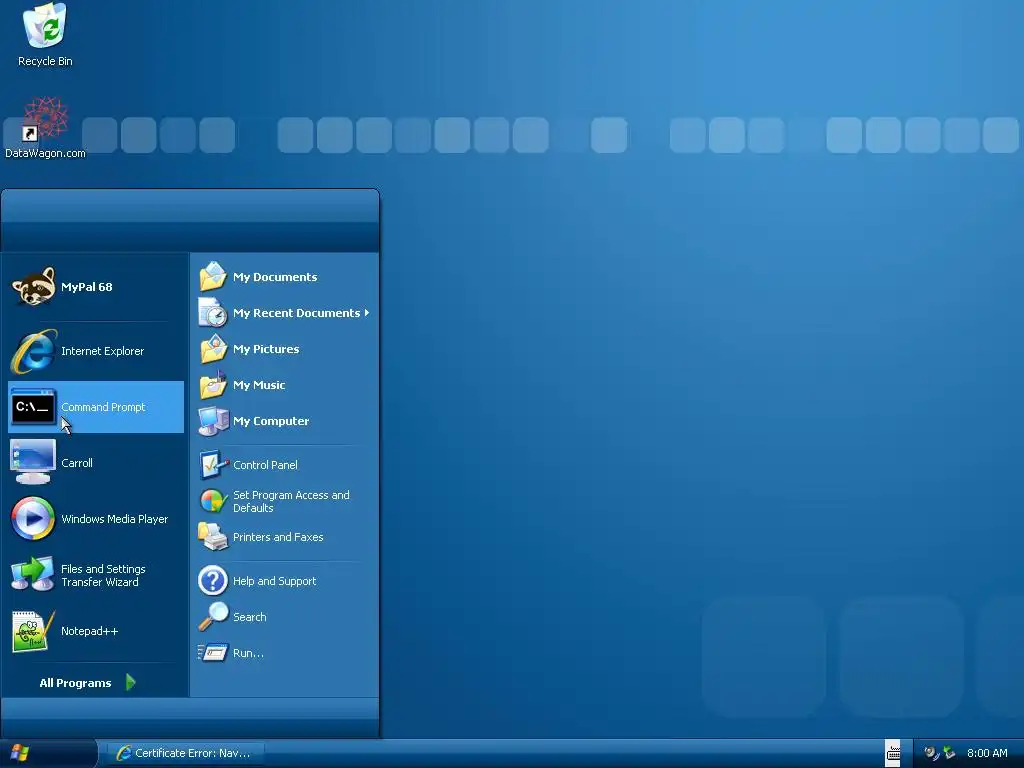Click the Carroll label text
The height and width of the screenshot is (768, 1024).
click(x=76, y=463)
